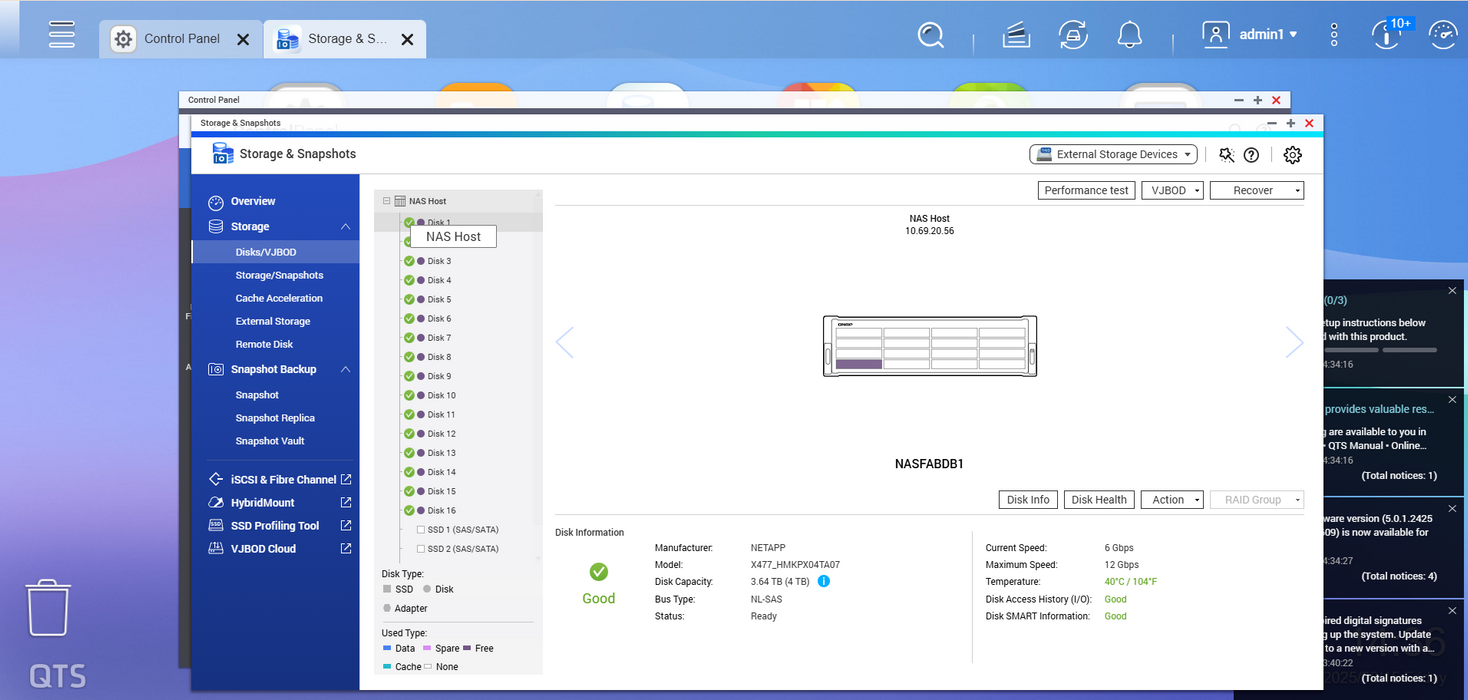1468x700 pixels.
Task: Open the QTS main menu hamburger icon
Action: pyautogui.click(x=62, y=35)
